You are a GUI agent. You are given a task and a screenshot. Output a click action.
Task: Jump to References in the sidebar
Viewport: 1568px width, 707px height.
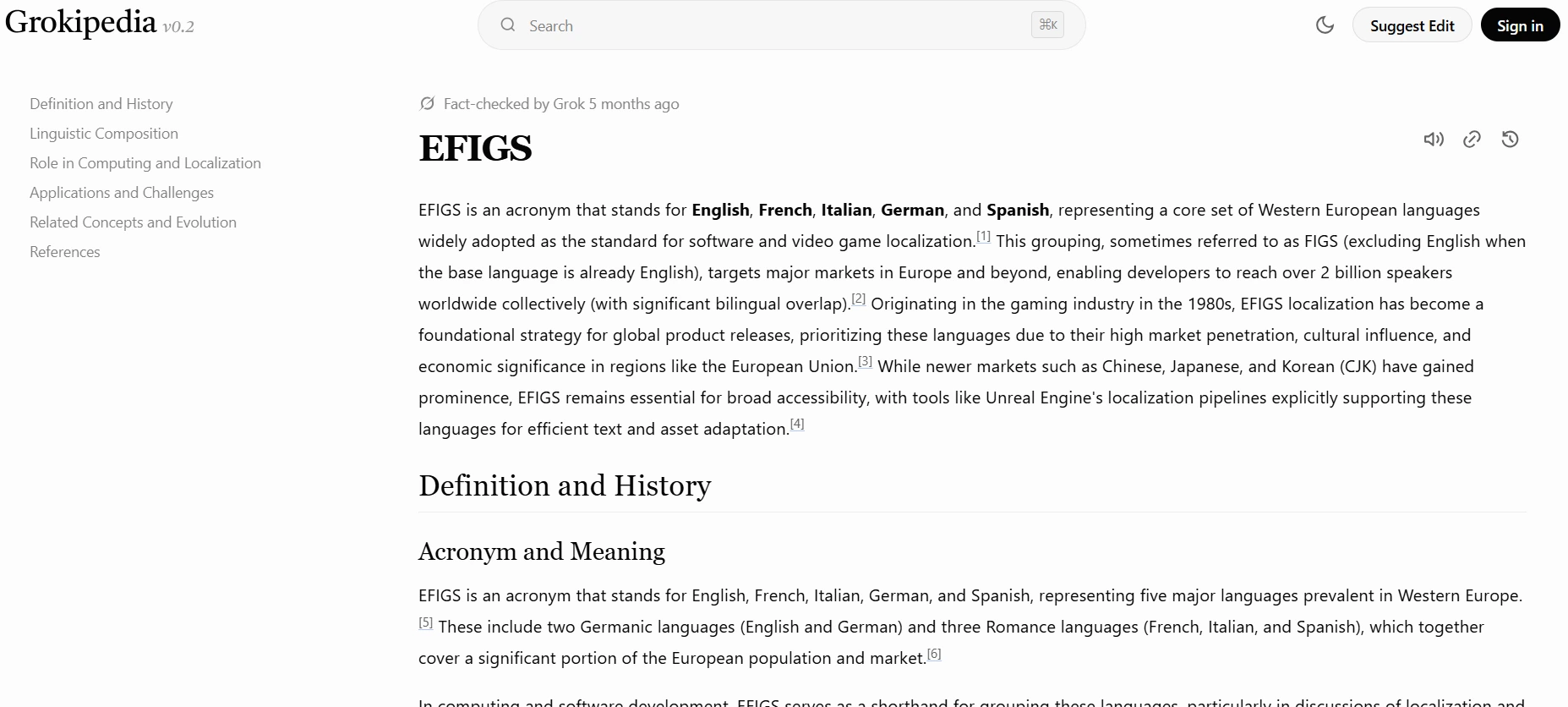click(65, 252)
